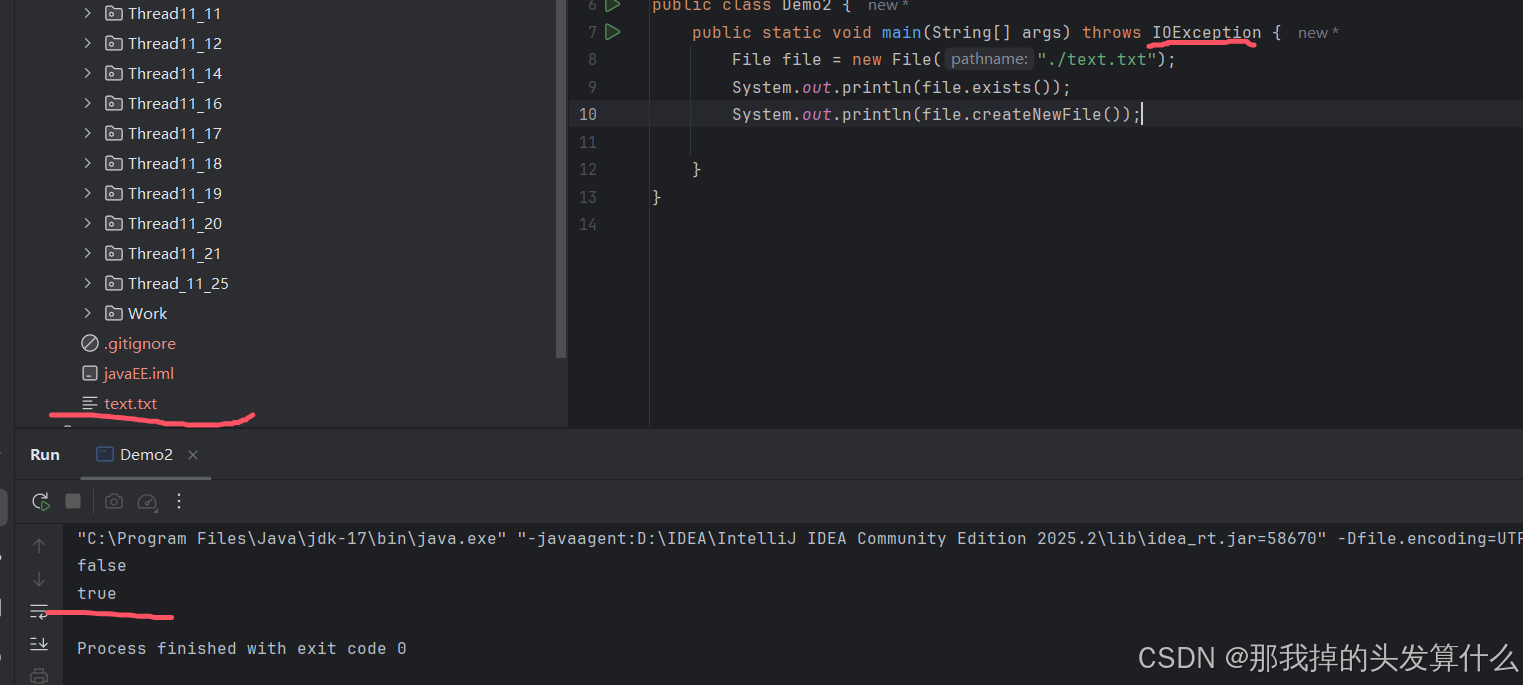The width and height of the screenshot is (1523, 685).
Task: Open the profiler gauge icon
Action: 147,501
